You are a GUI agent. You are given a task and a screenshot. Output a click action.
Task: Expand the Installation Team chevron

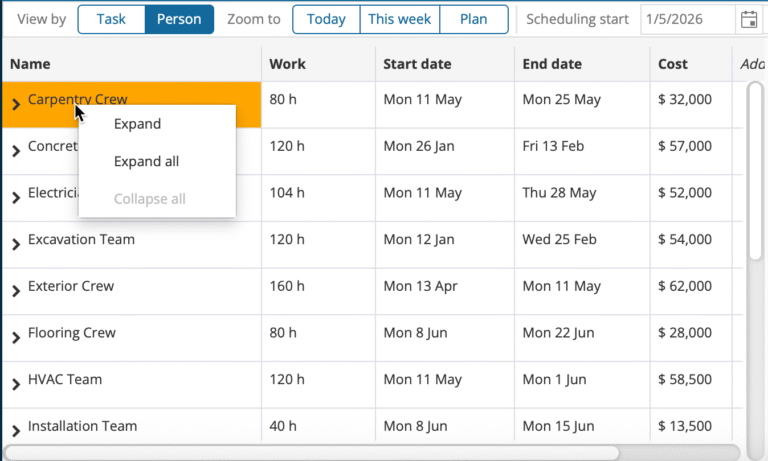[x=16, y=431]
